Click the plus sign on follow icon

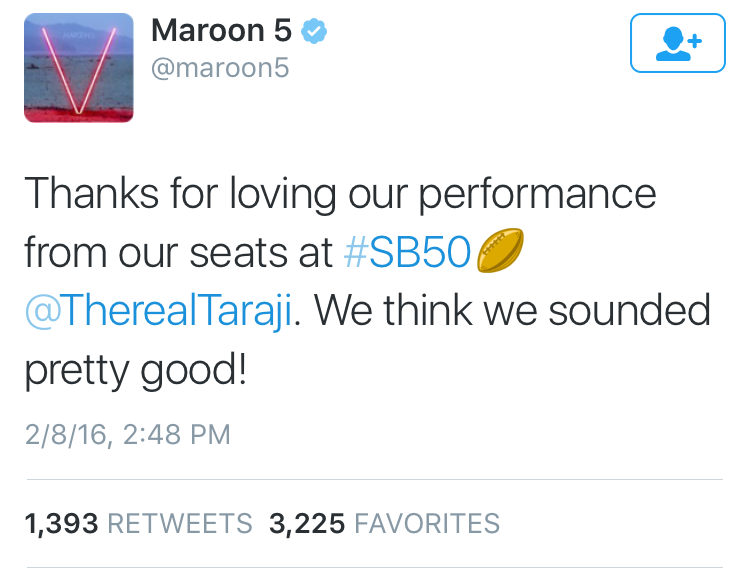[x=695, y=41]
